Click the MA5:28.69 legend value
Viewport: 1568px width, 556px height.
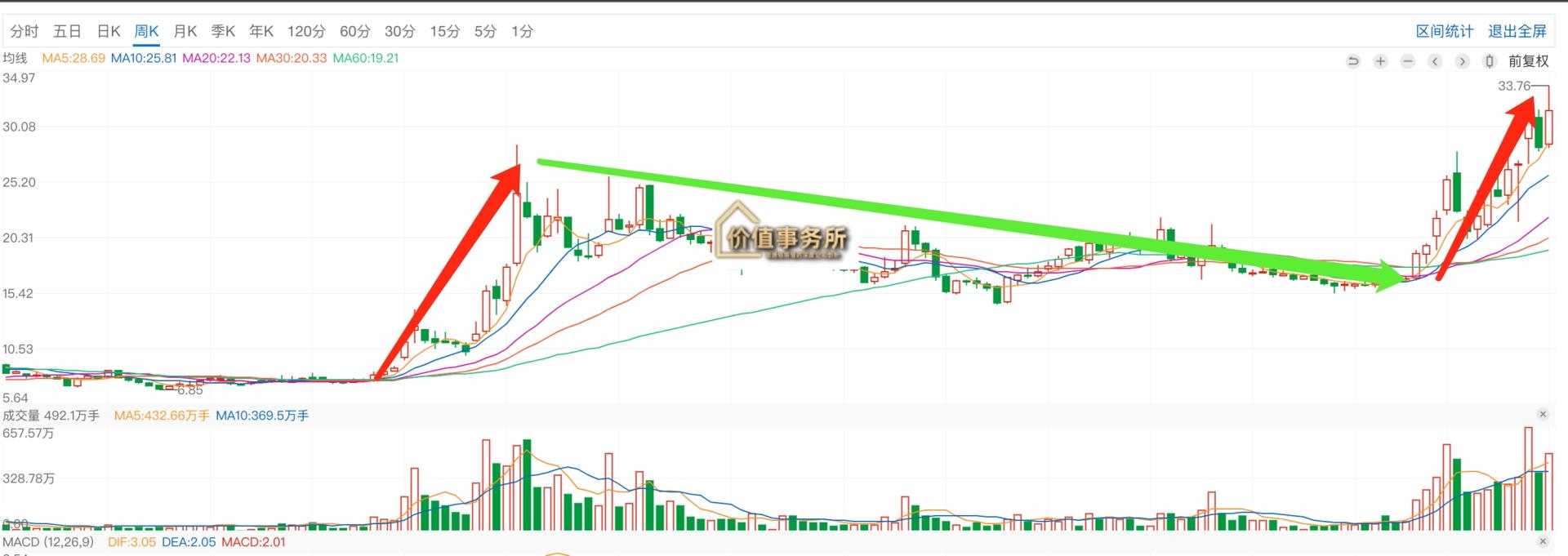(x=73, y=58)
